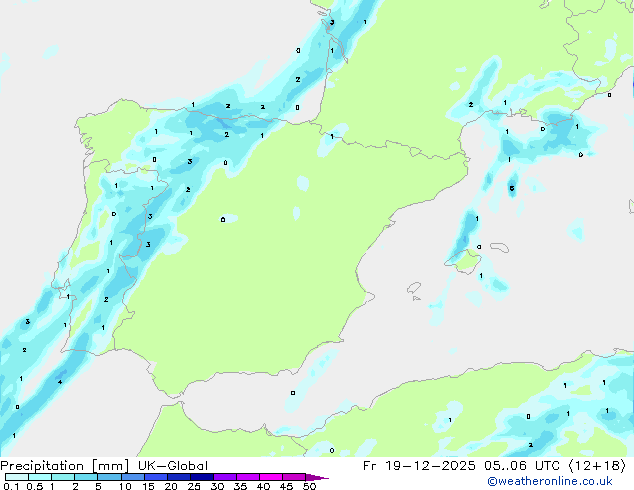Click the 25–30 mm dark blue legend swatch
The width and height of the screenshot is (634, 490).
pos(202,477)
